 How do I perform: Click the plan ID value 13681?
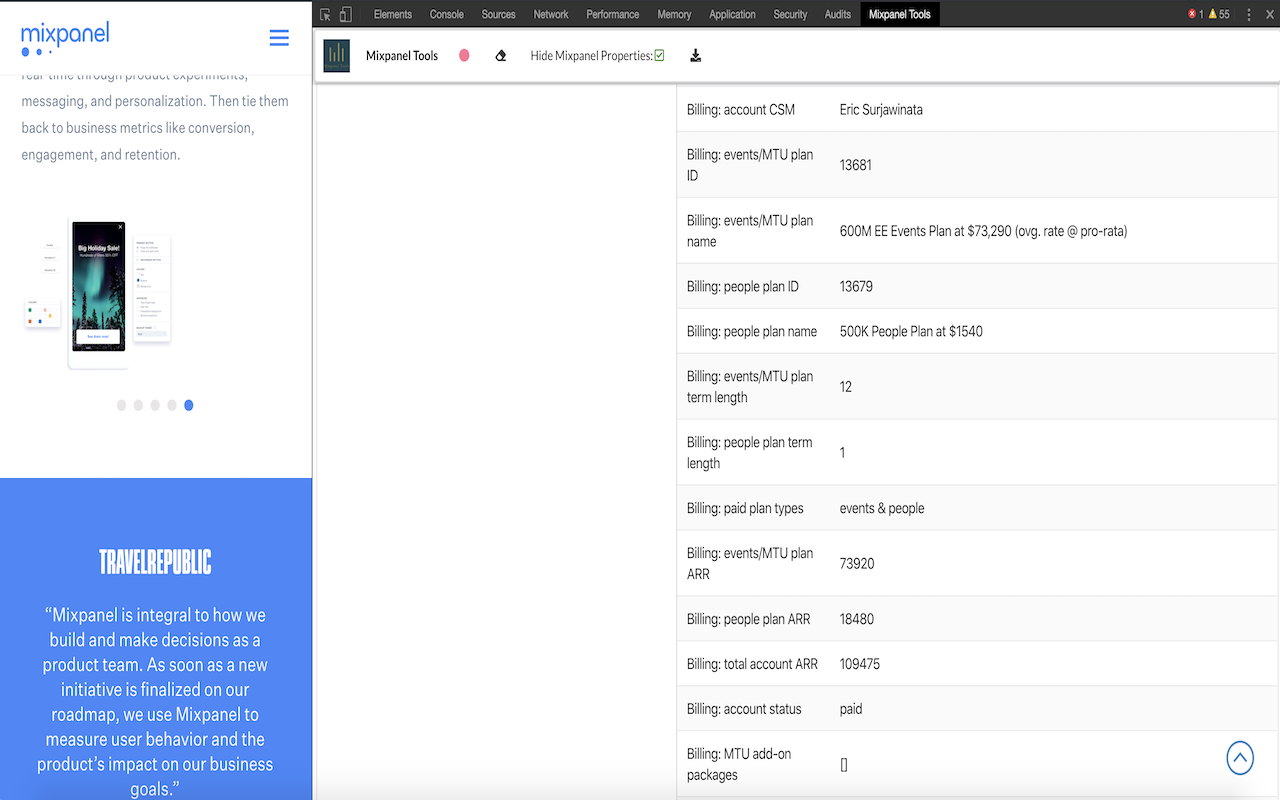click(x=856, y=165)
